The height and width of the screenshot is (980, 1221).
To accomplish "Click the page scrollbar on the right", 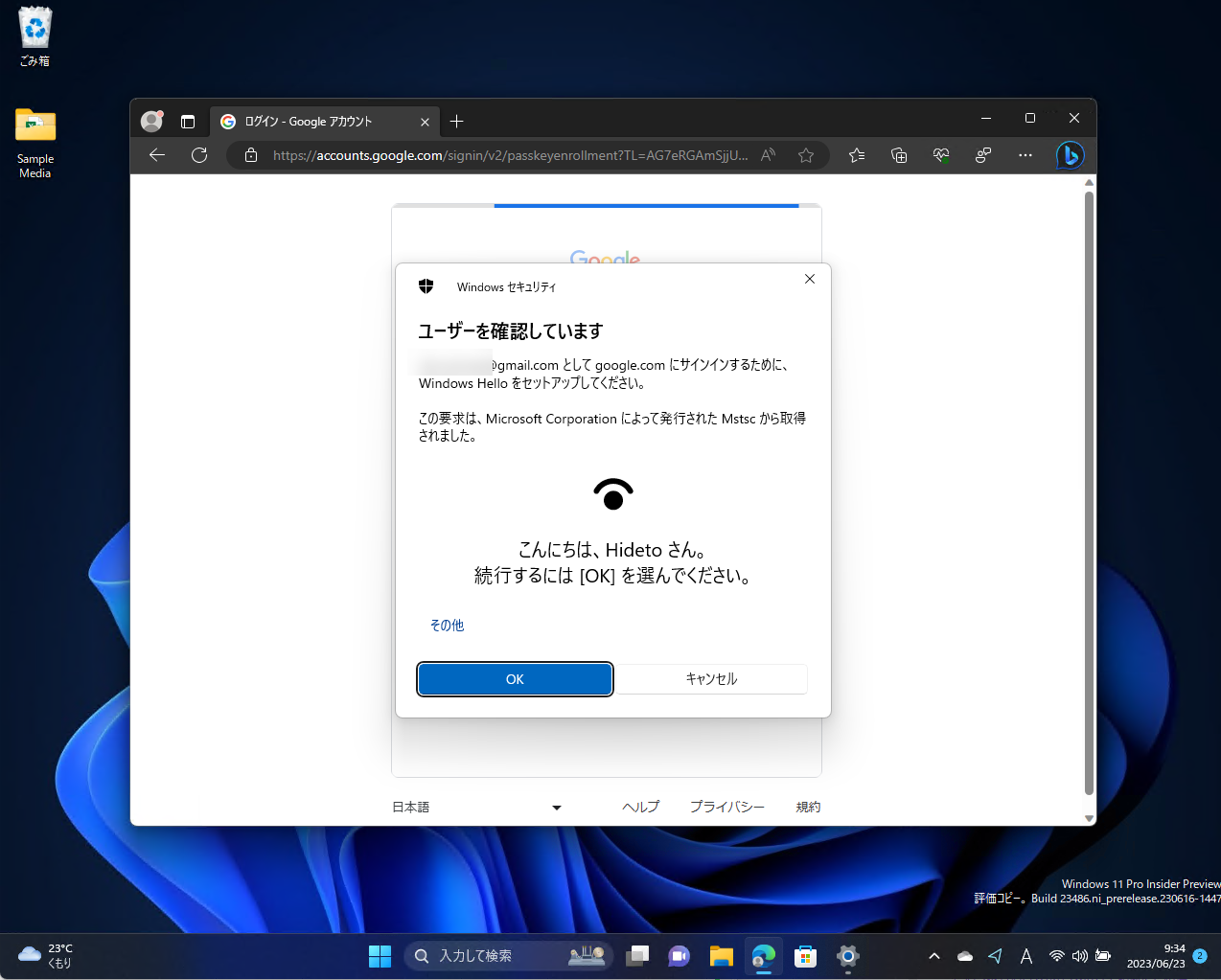I will [1089, 479].
